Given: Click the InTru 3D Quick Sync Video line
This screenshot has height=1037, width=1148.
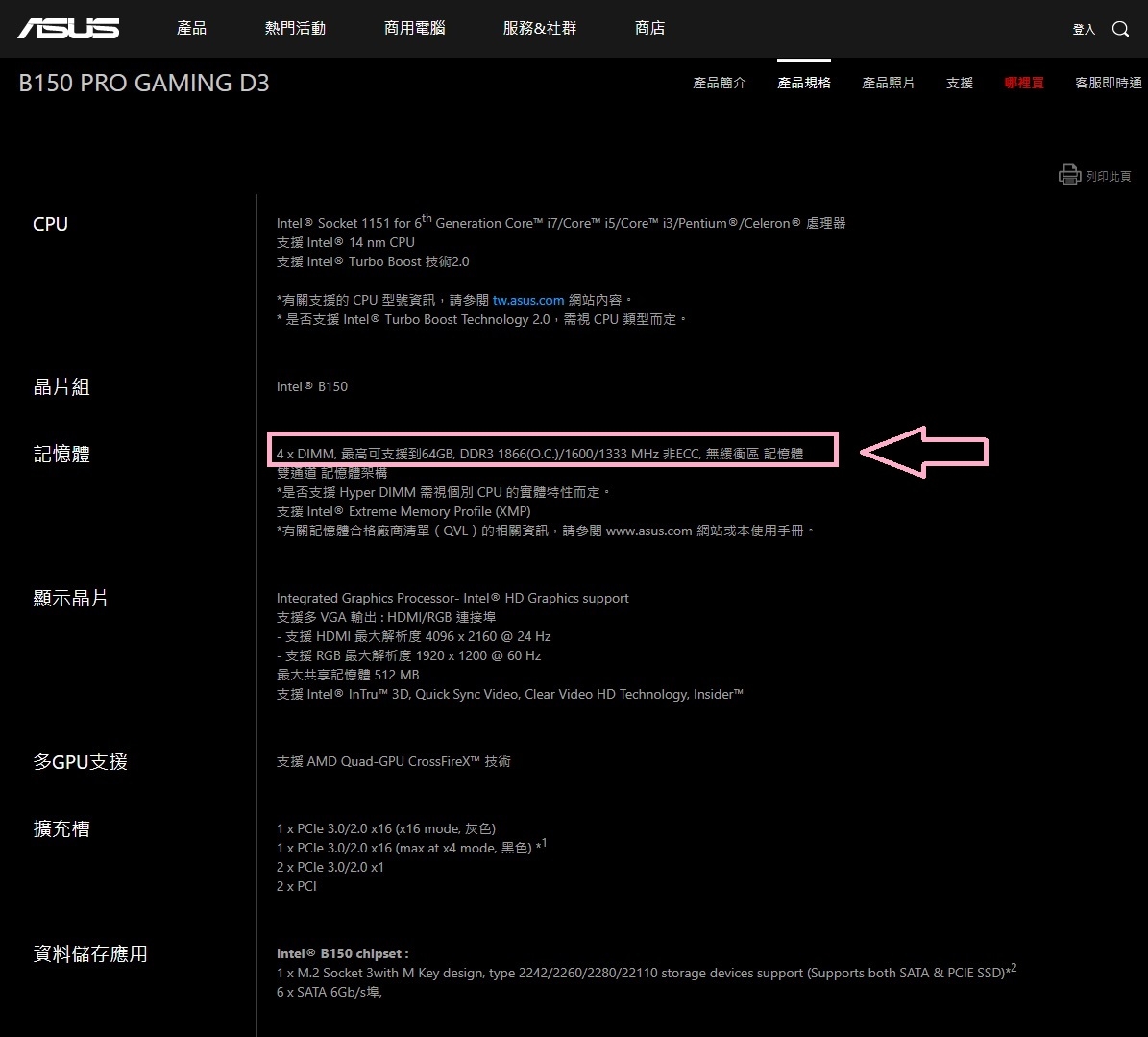Looking at the screenshot, I should 509,694.
